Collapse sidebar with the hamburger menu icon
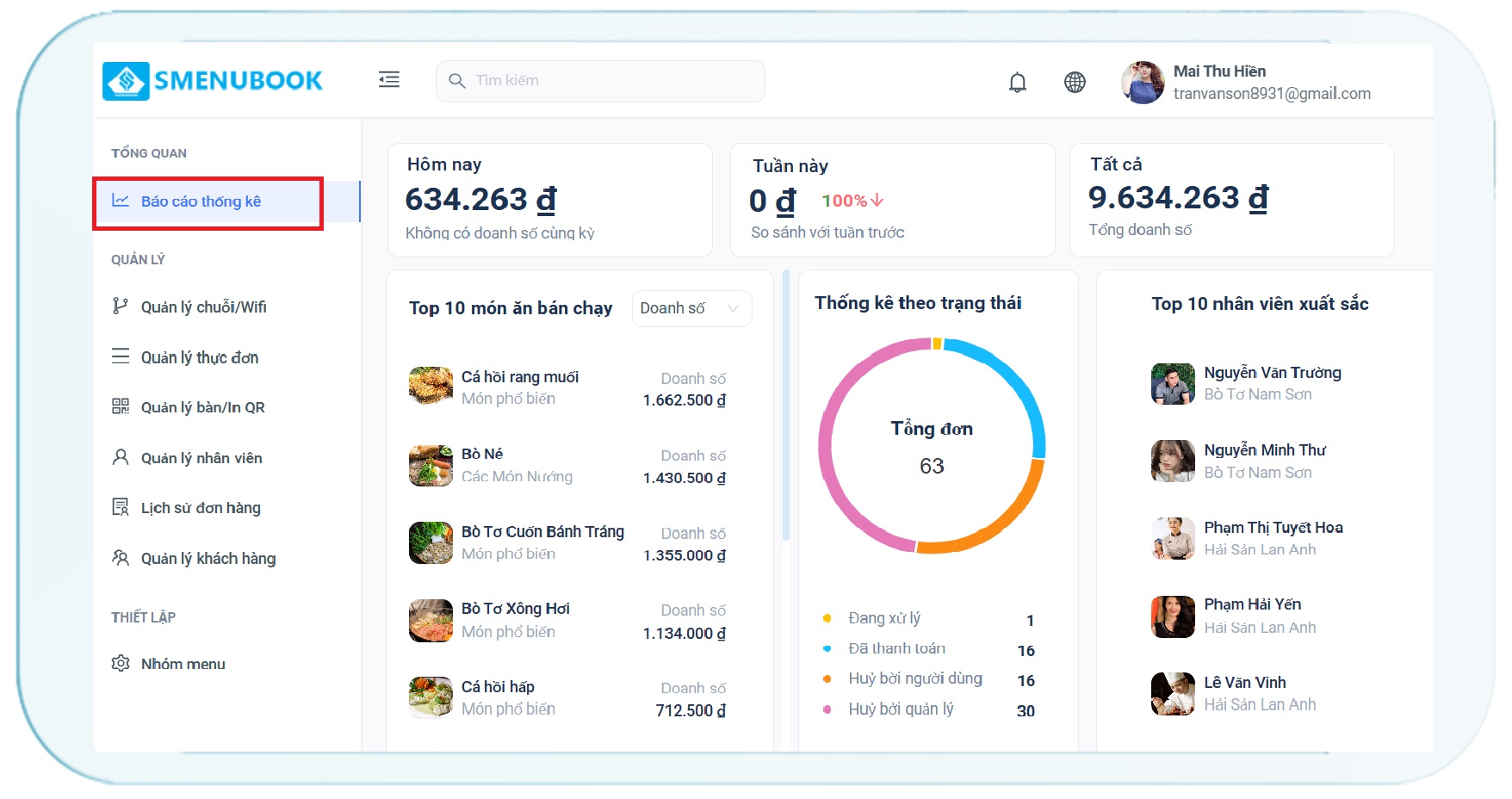This screenshot has width=1512, height=799. [389, 80]
